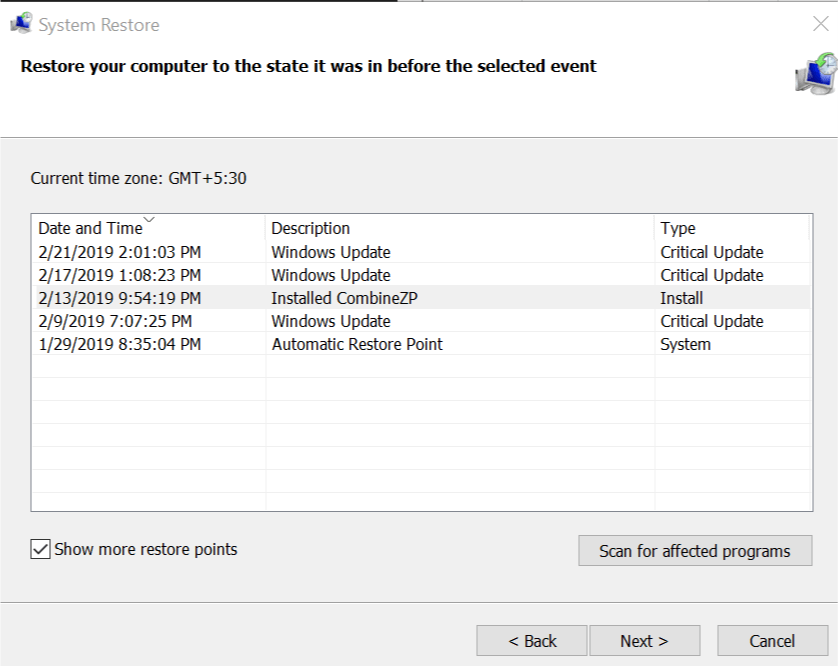Click Scan for affected programs button

click(694, 551)
